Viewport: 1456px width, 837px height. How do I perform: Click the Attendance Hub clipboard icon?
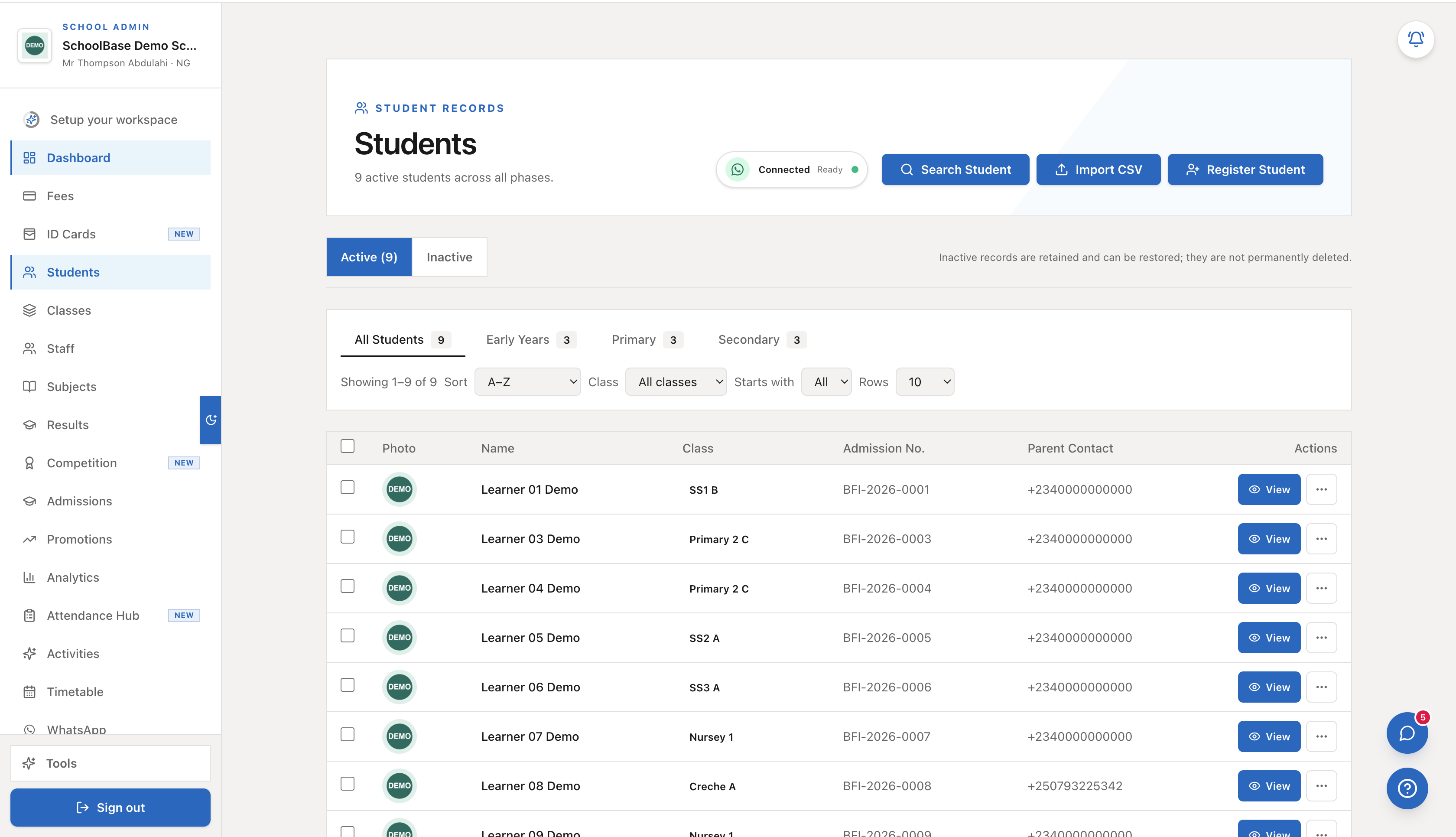coord(29,615)
